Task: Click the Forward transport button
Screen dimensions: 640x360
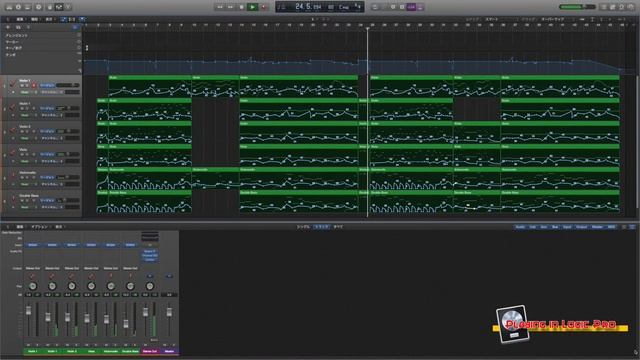Action: click(231, 7)
